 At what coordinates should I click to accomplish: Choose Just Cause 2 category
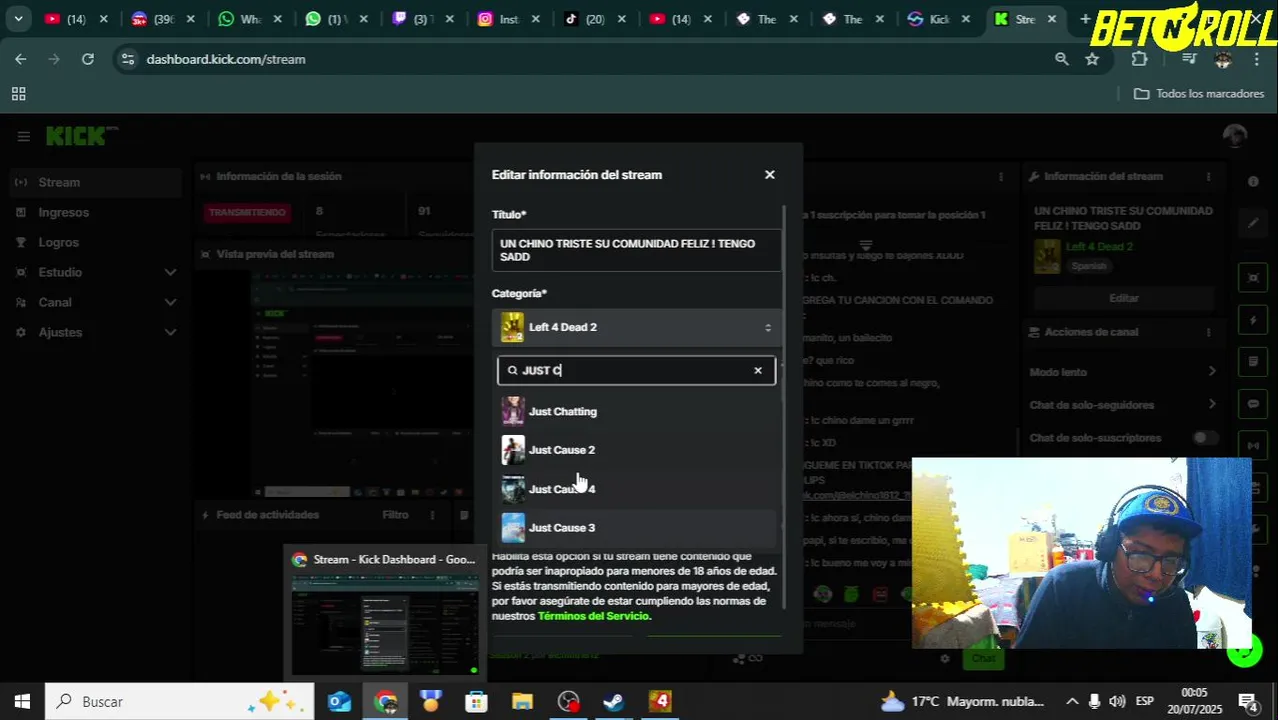pos(636,450)
